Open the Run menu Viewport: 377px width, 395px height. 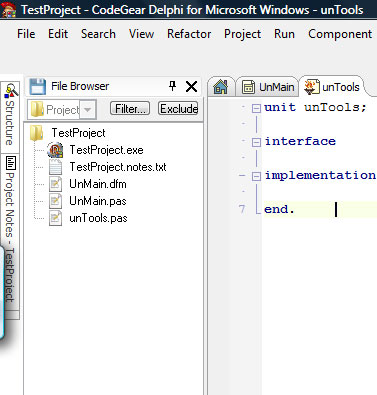pos(284,34)
